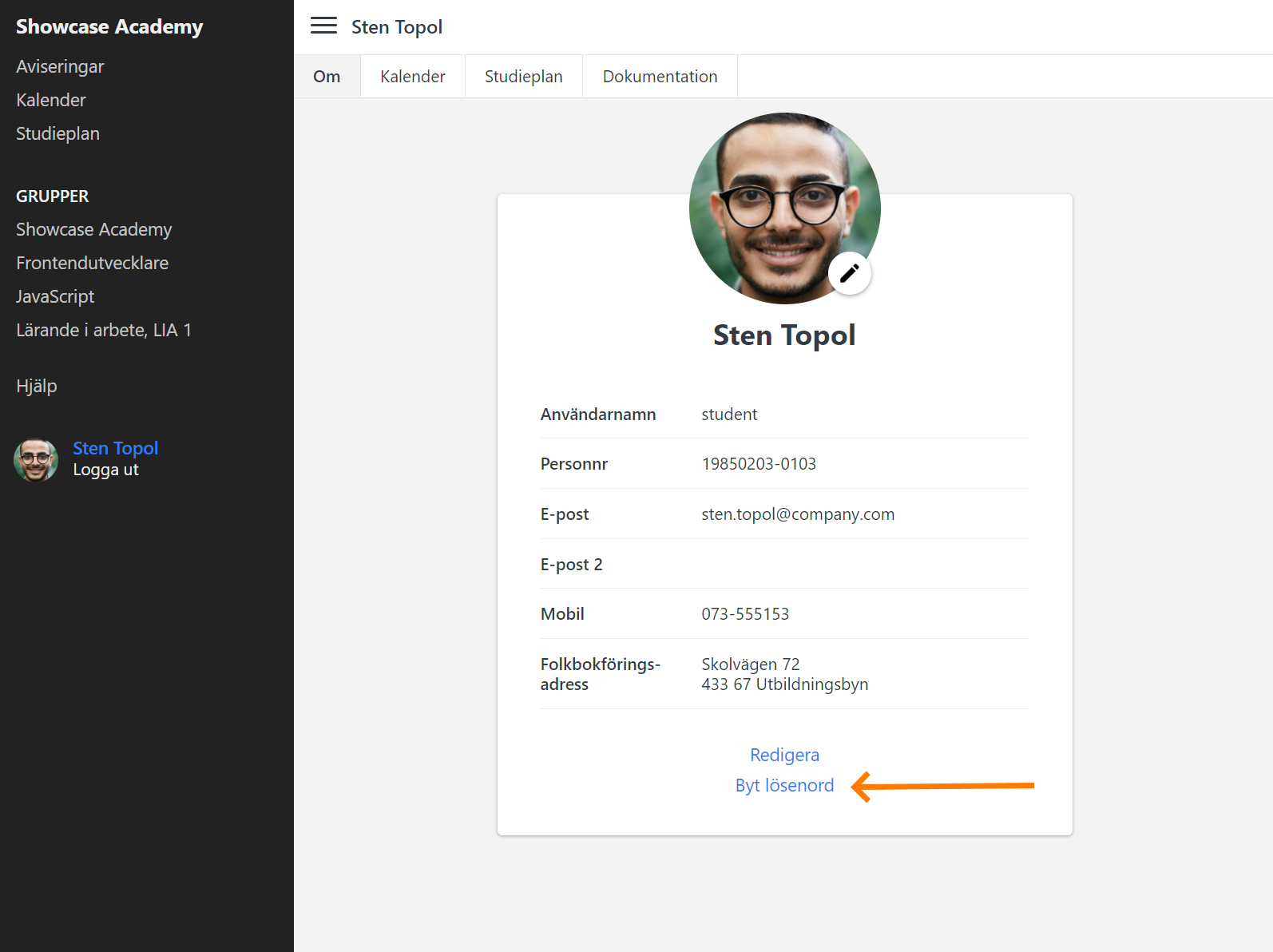Screen dimensions: 1273x952
Task: Switch to the Studieplan tab
Action: (x=523, y=77)
